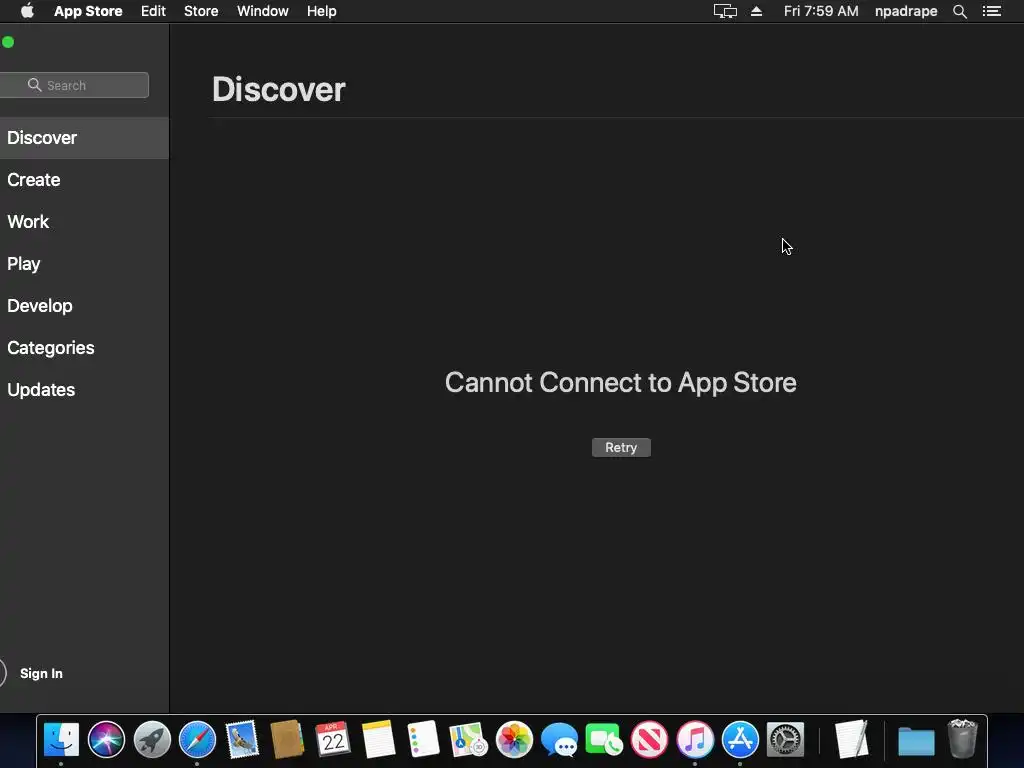Open the Window menu
This screenshot has width=1024, height=768.
(263, 11)
